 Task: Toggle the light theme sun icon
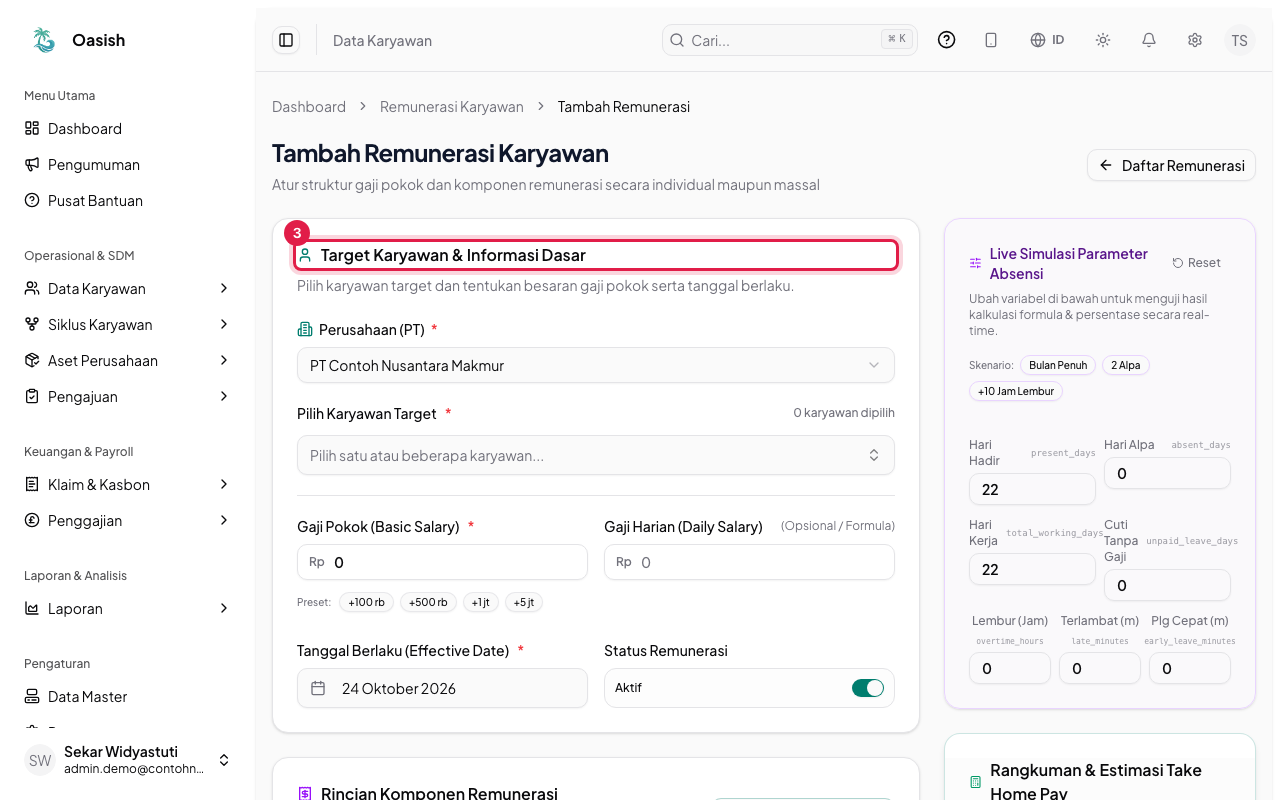tap(1103, 40)
